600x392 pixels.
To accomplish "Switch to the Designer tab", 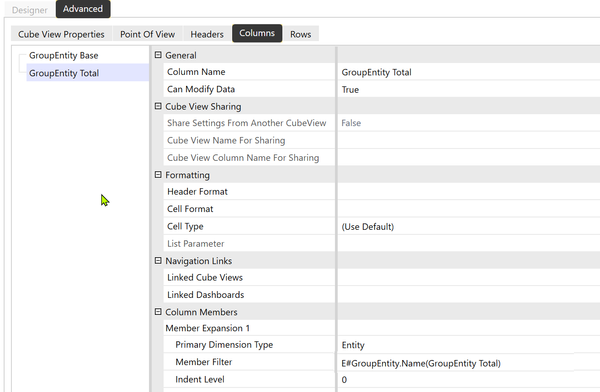I will [x=29, y=10].
